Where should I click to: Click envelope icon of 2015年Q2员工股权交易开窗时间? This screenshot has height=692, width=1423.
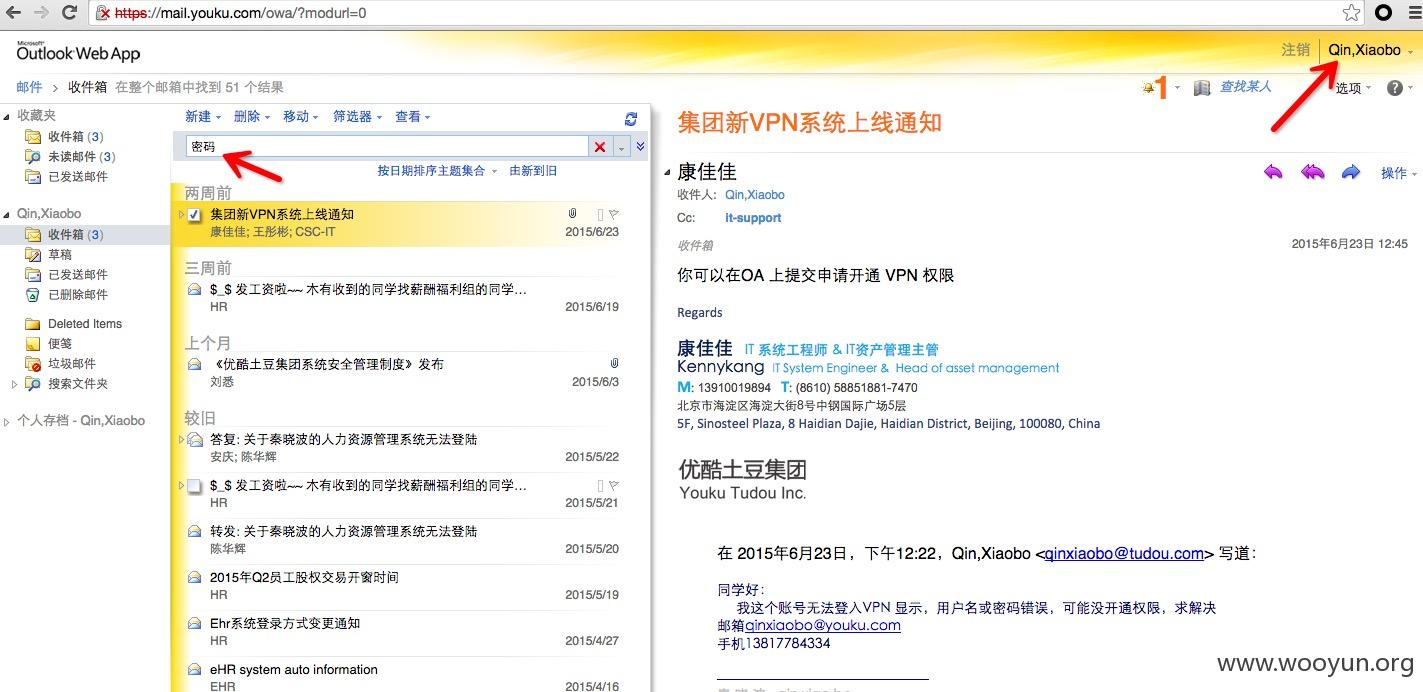(194, 578)
